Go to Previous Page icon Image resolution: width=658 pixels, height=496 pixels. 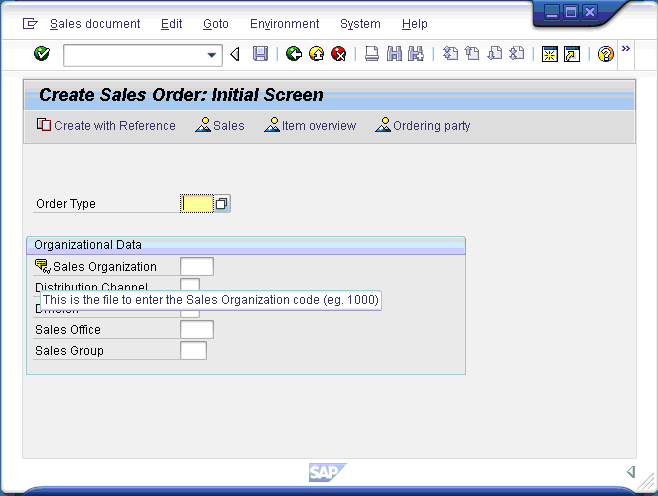coord(473,54)
